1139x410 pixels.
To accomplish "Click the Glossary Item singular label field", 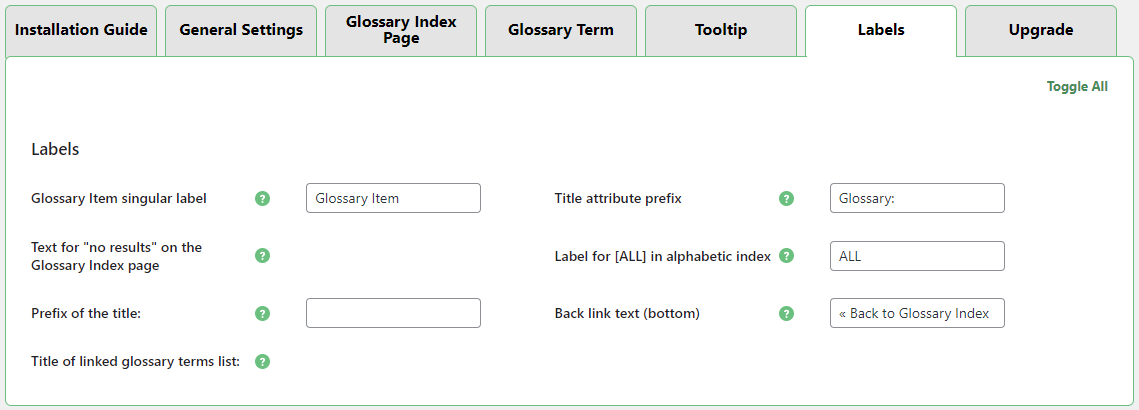I will pos(394,198).
